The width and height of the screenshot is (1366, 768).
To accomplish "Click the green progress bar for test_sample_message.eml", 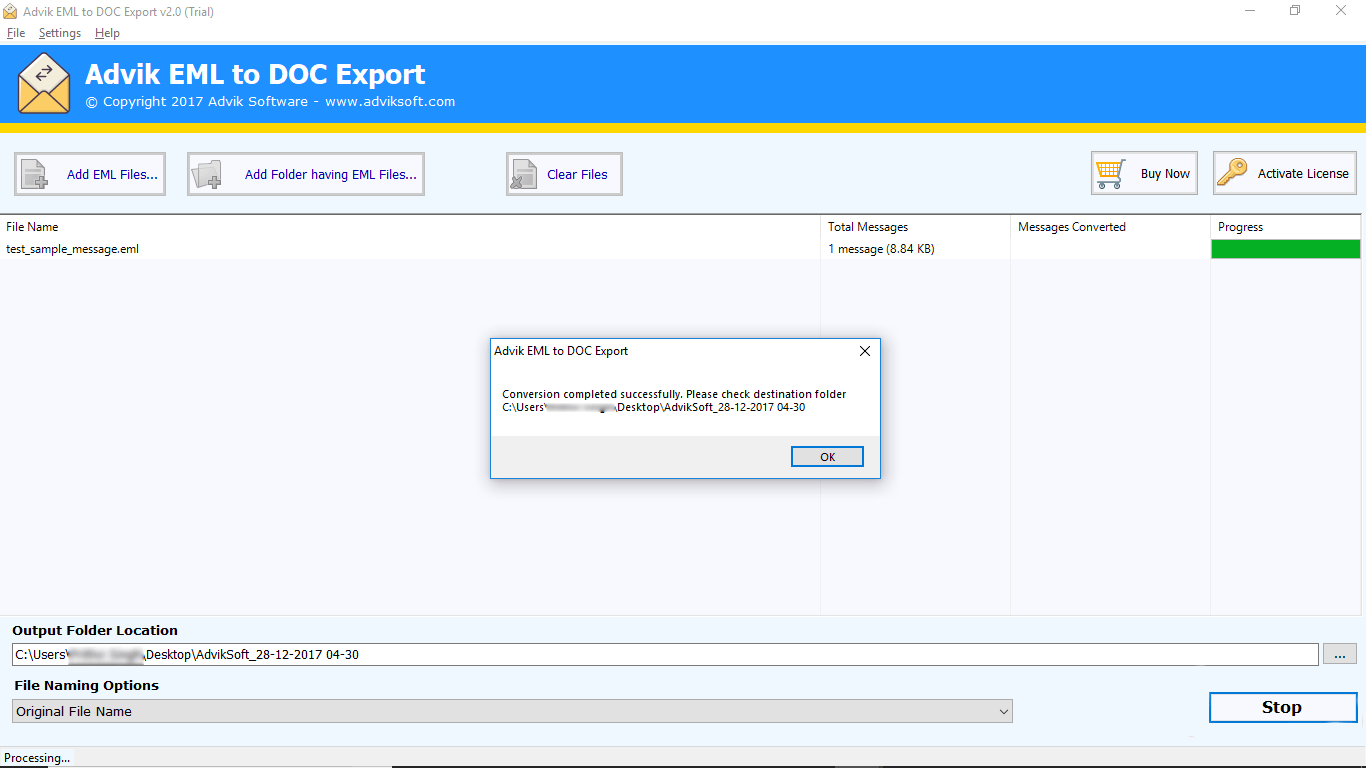I will 1286,249.
